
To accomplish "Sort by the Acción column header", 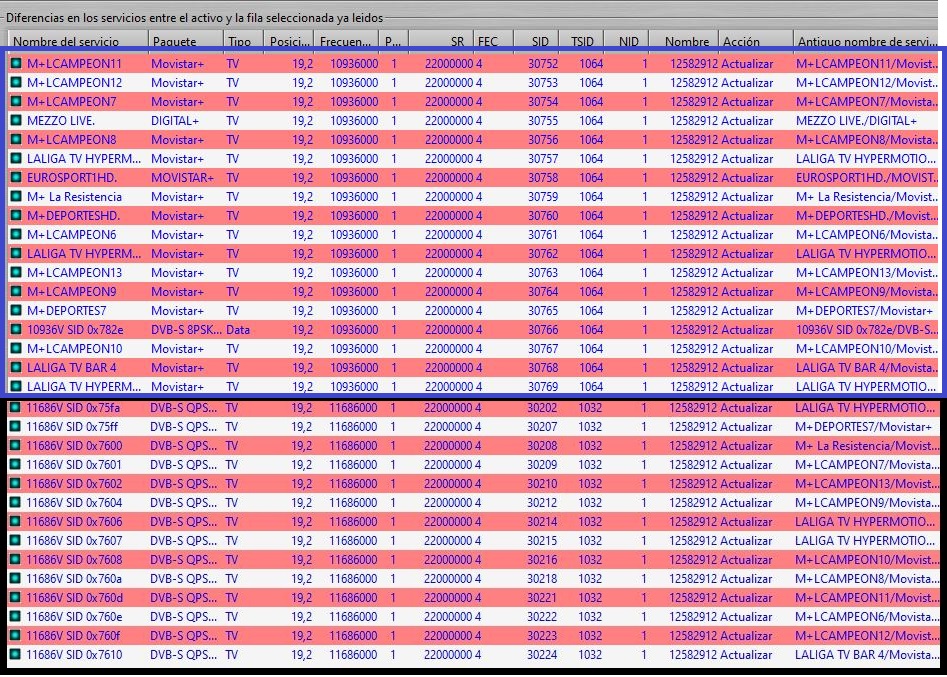I will [x=756, y=41].
